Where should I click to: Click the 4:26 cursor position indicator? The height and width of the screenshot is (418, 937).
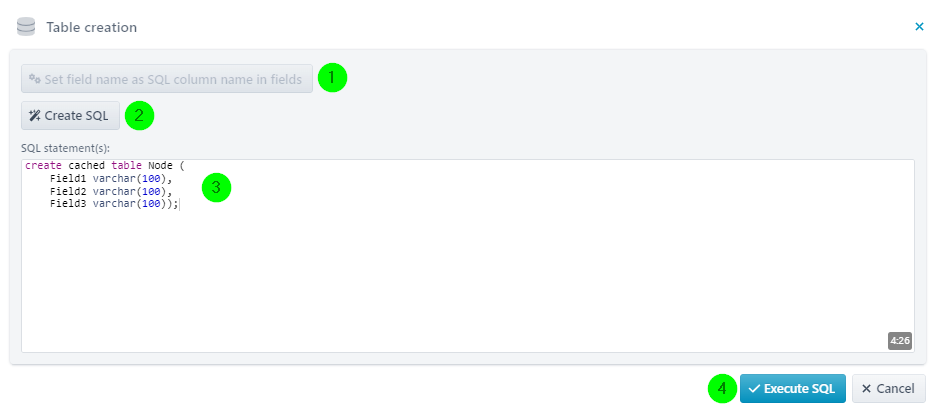tap(899, 341)
